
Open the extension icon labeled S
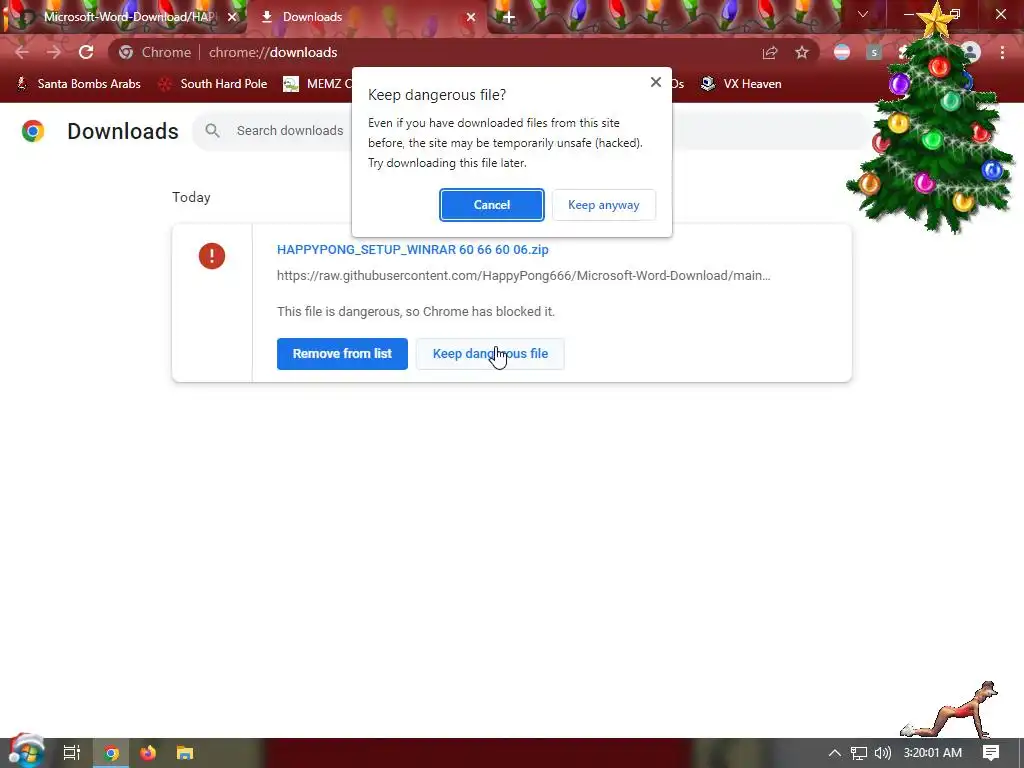pos(874,52)
